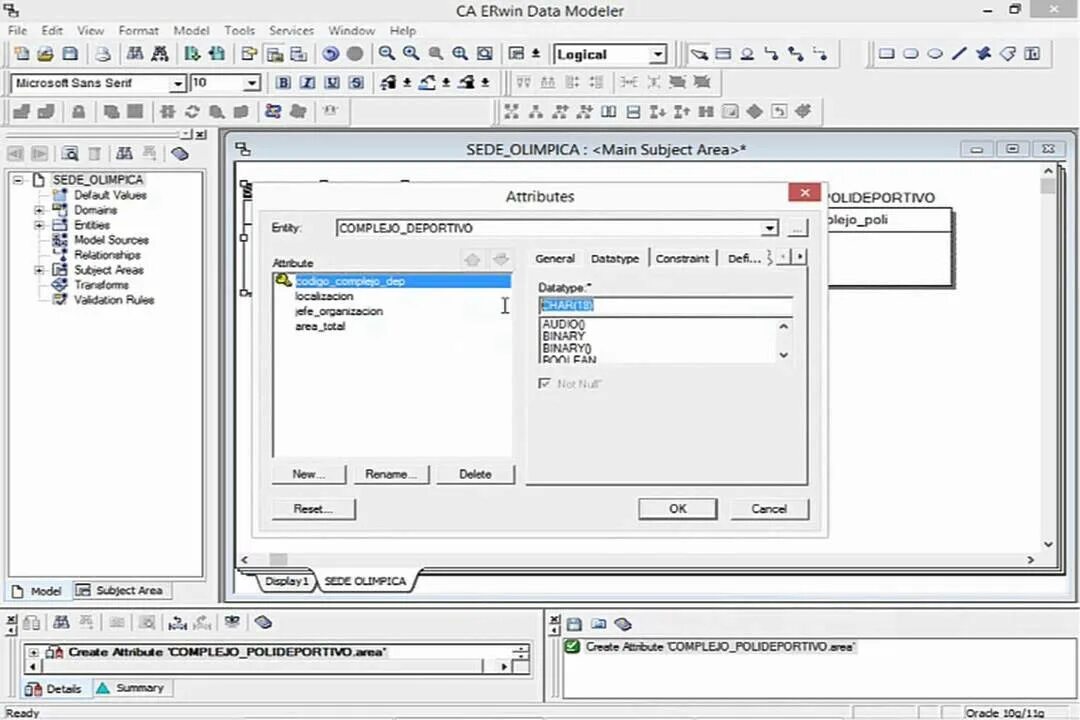Open the Entity COMPLEJO_DEPORTIVO dropdown
The height and width of the screenshot is (720, 1080).
[769, 228]
